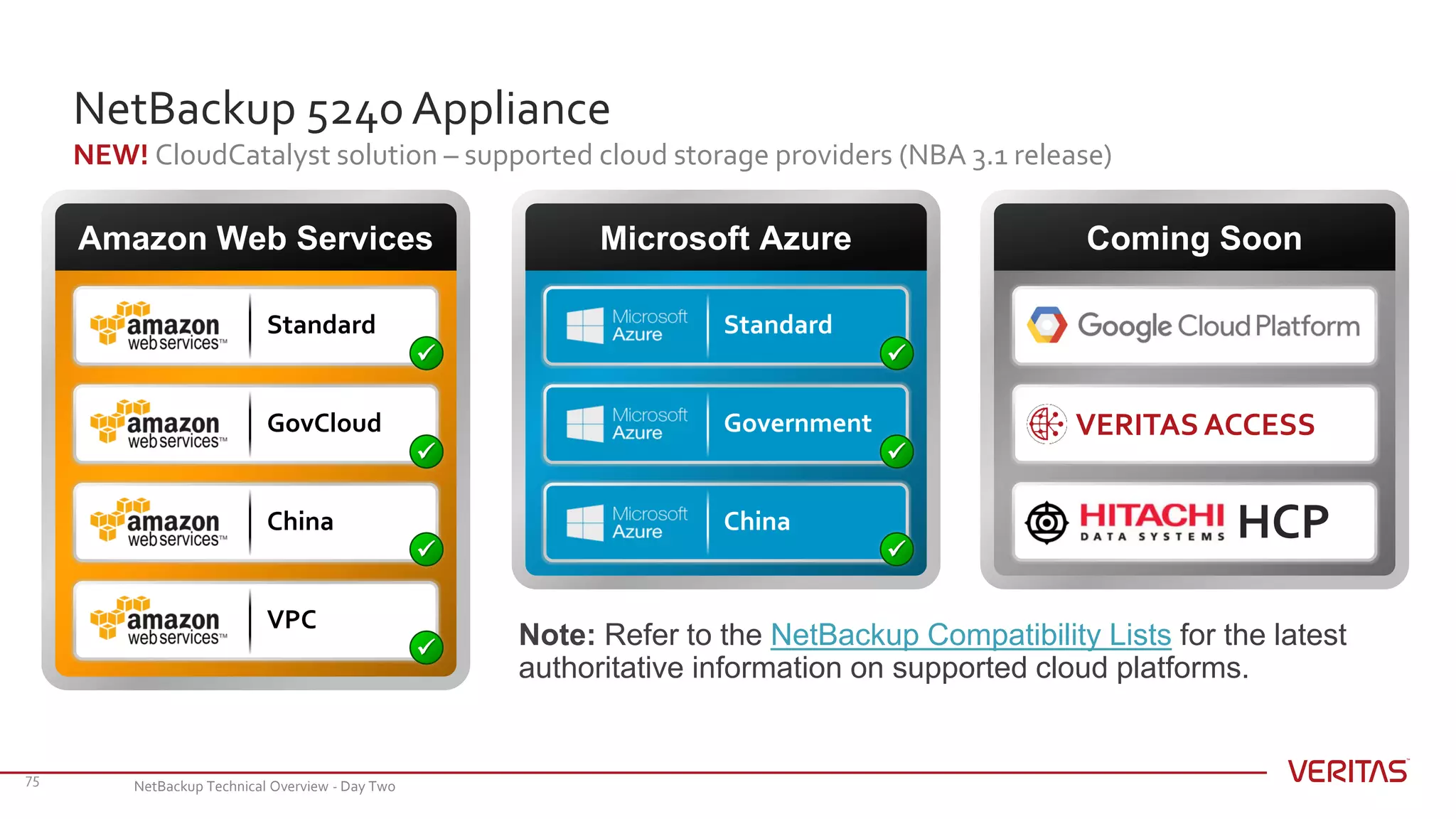Click green checkmark on AWS VPC
The width and height of the screenshot is (1456, 819).
(x=427, y=647)
